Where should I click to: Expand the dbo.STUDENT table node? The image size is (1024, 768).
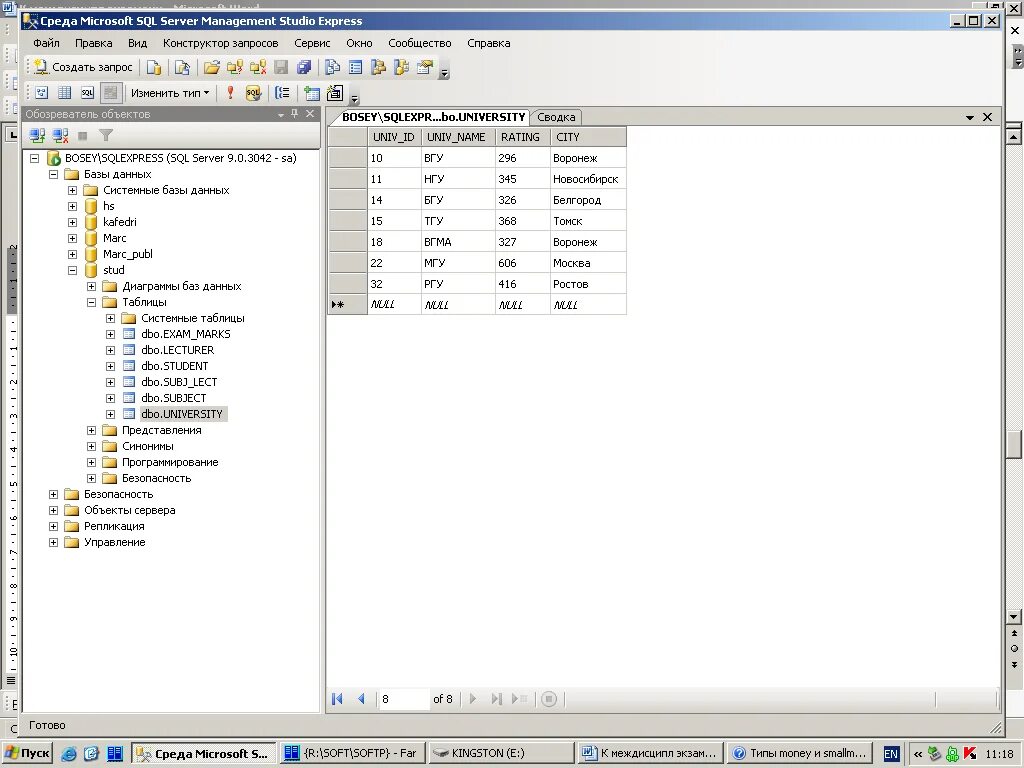pyautogui.click(x=110, y=366)
